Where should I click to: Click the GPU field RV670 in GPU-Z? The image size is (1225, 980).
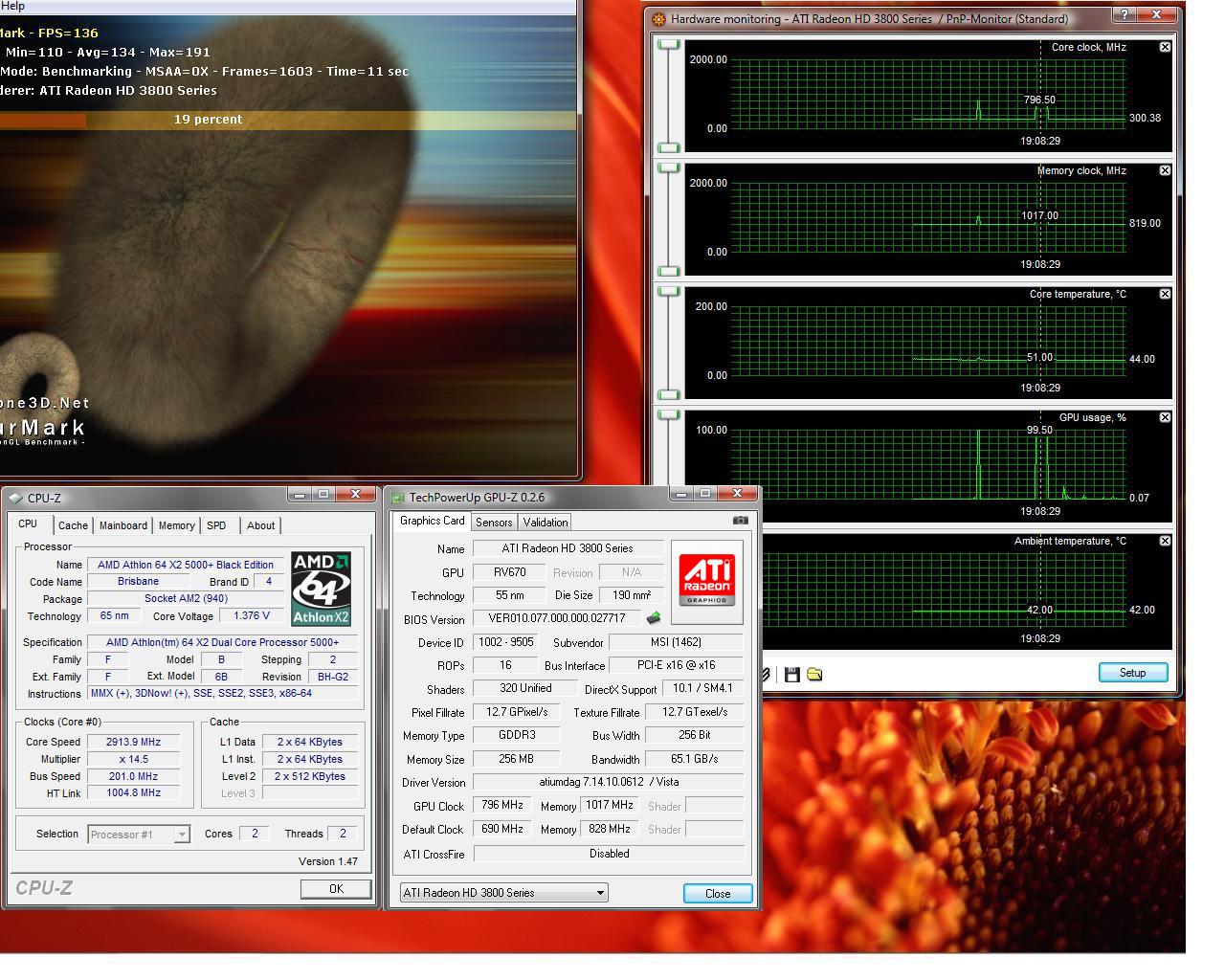[x=509, y=572]
